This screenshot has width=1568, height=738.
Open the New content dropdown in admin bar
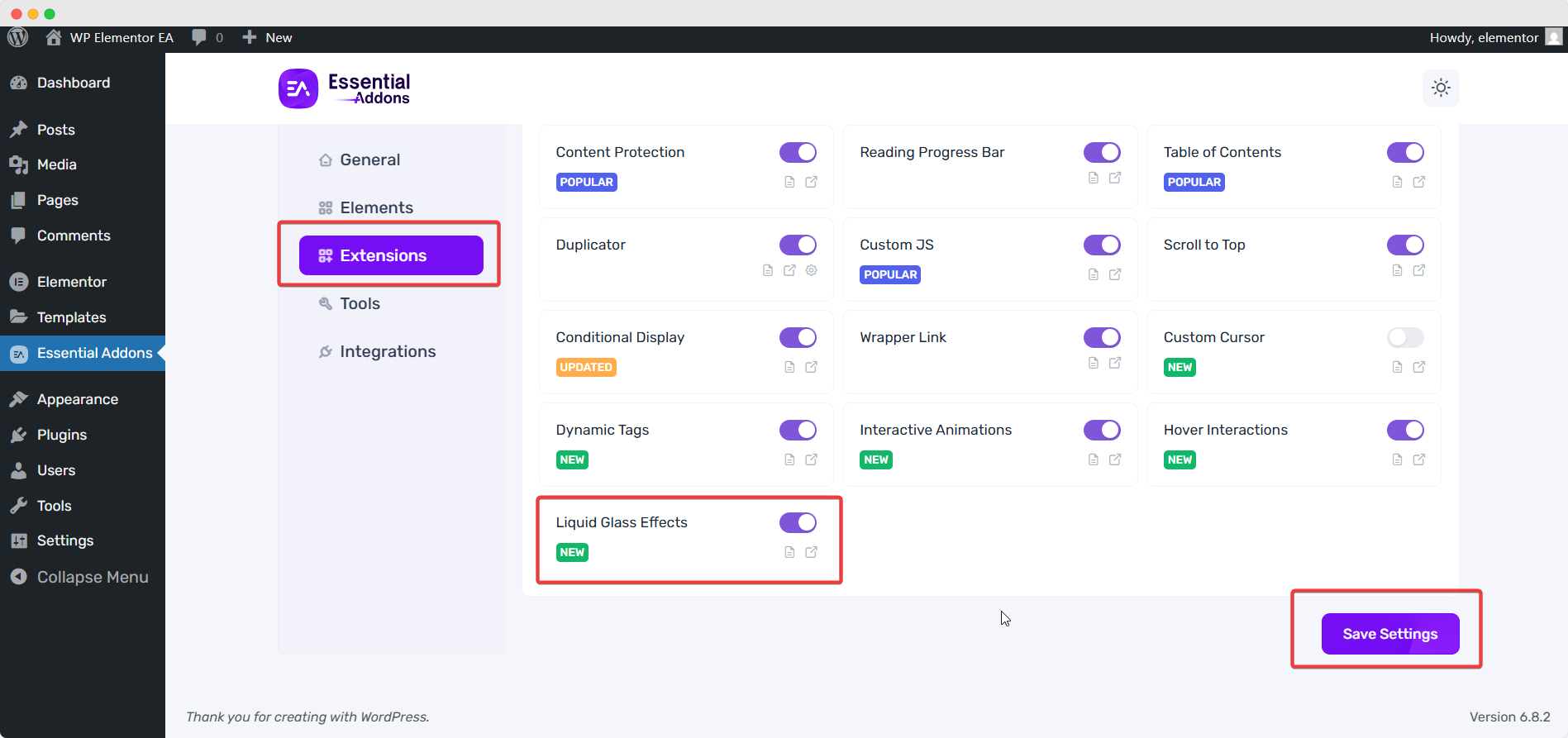click(267, 37)
